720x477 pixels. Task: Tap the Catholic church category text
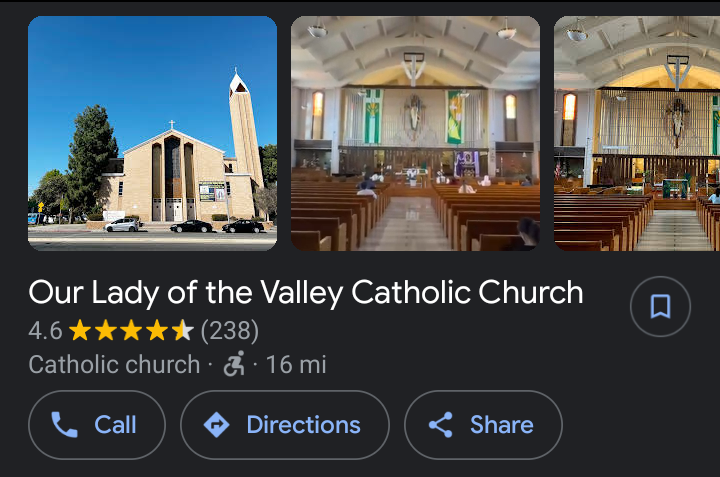tap(114, 365)
